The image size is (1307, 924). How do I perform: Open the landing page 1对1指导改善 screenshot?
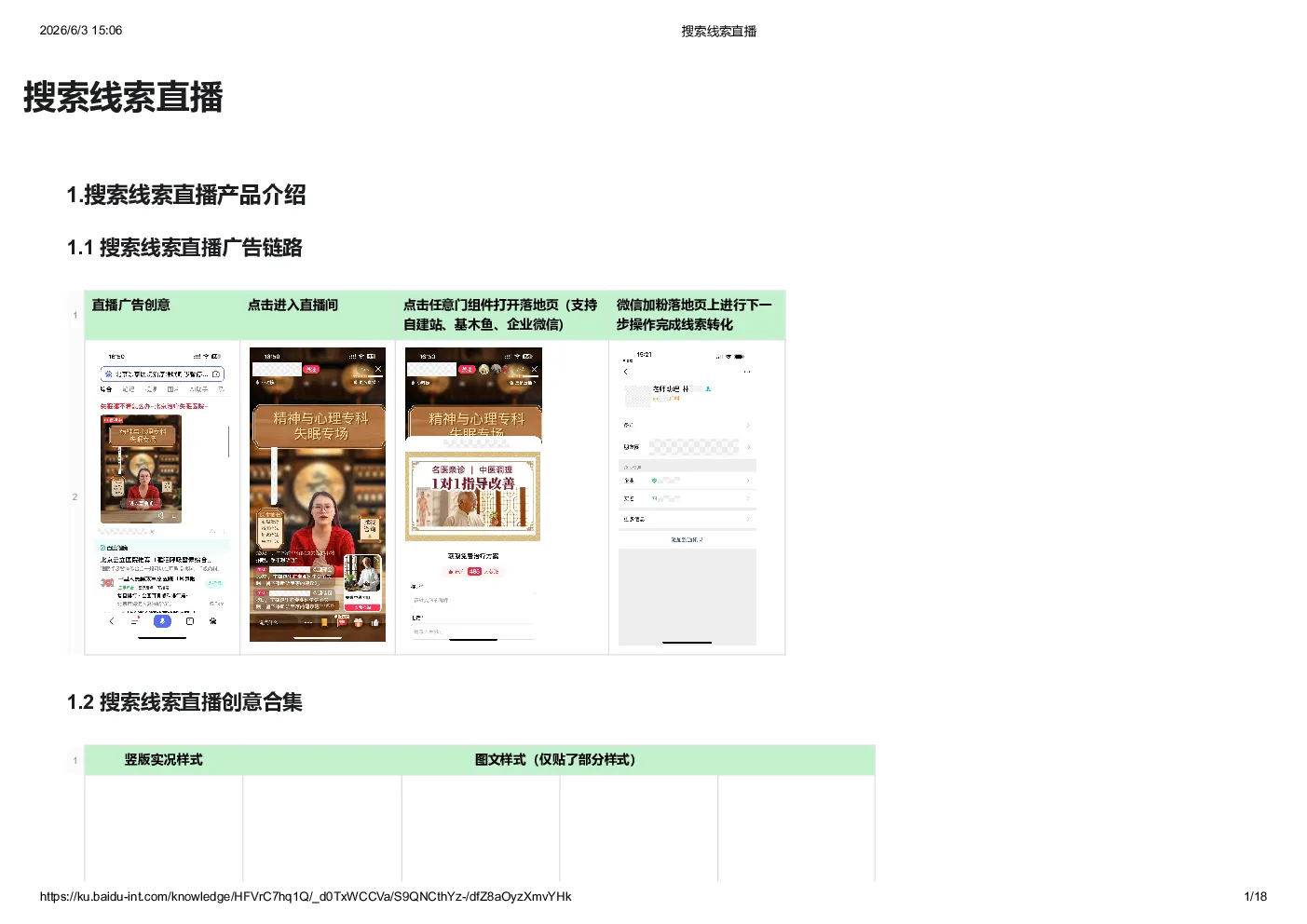pos(473,495)
